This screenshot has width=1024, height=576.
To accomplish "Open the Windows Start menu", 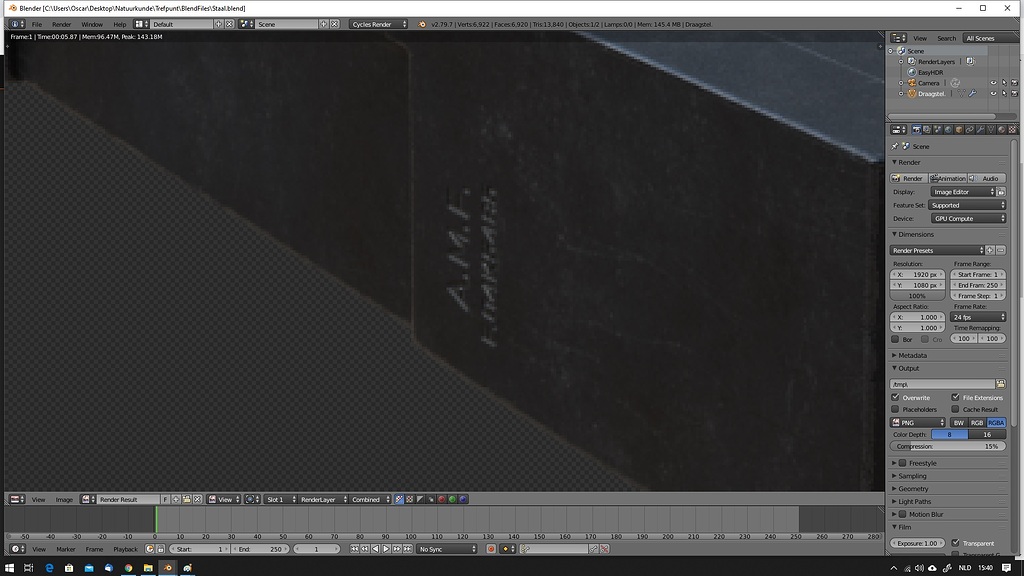I will pyautogui.click(x=9, y=568).
